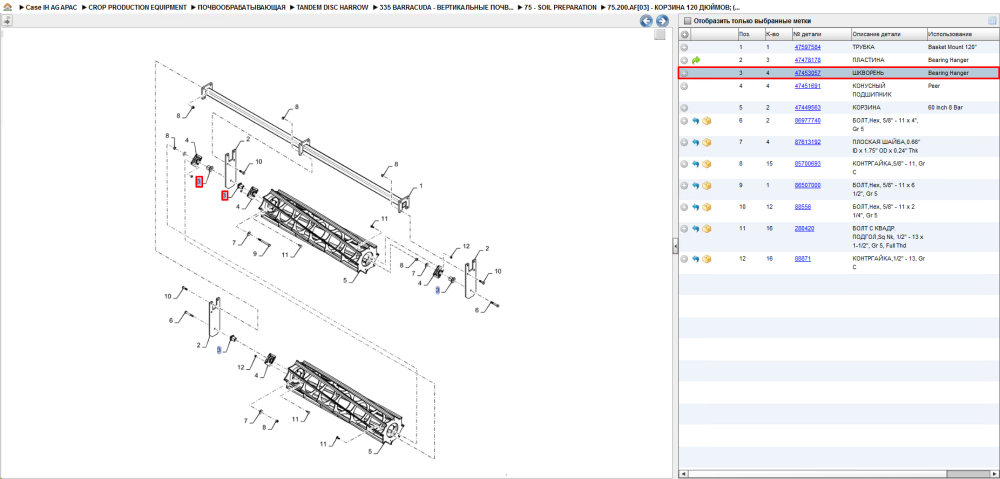Open part number link 86507000
The image size is (1000, 479).
(x=807, y=186)
